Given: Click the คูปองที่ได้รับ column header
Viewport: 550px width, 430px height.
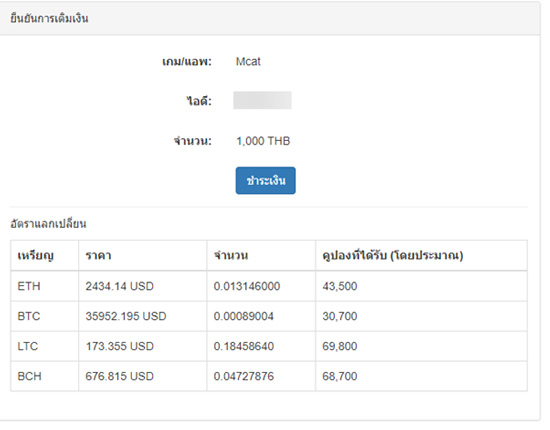Looking at the screenshot, I should [x=393, y=255].
